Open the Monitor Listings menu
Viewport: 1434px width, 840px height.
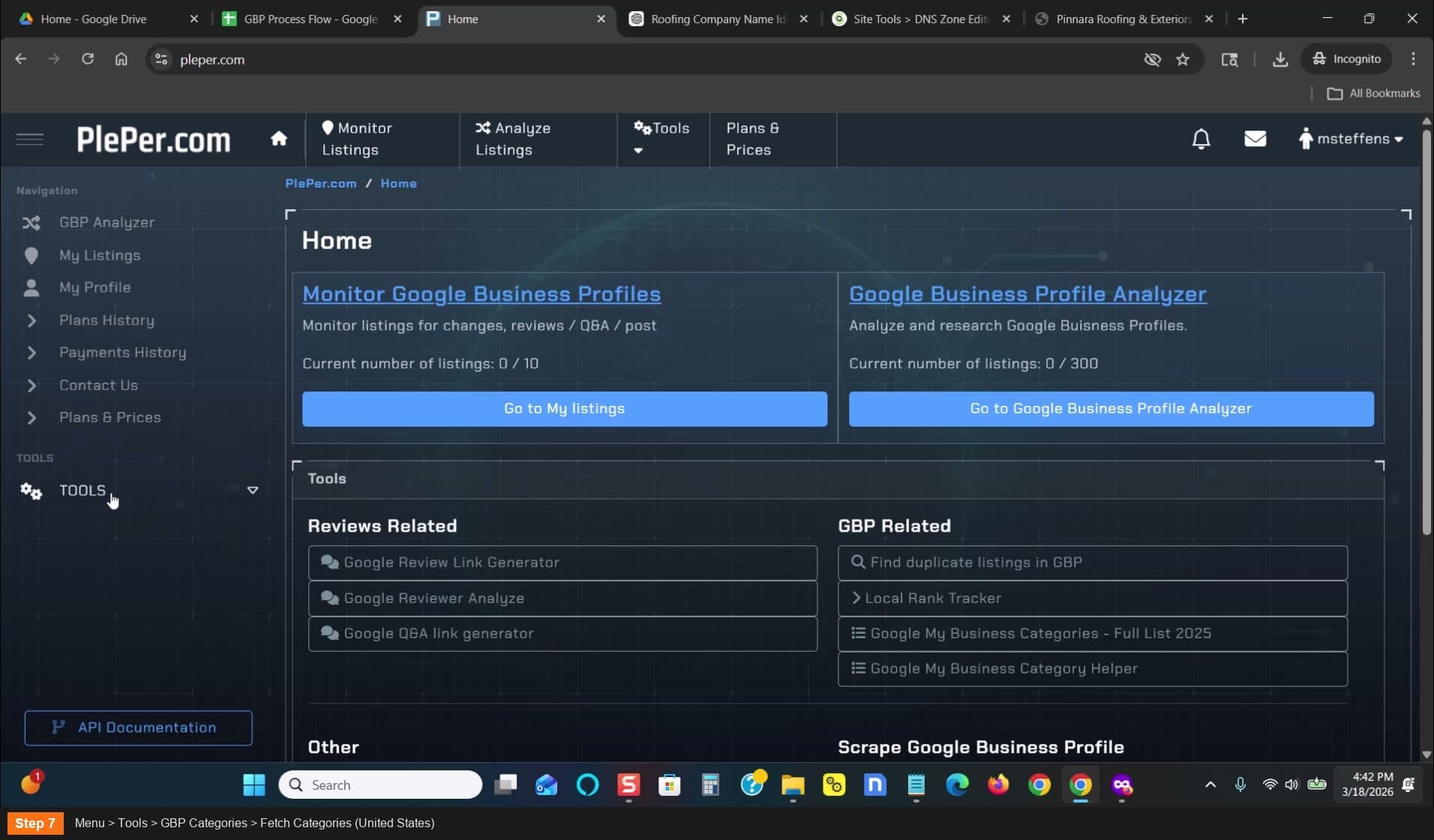pyautogui.click(x=382, y=139)
